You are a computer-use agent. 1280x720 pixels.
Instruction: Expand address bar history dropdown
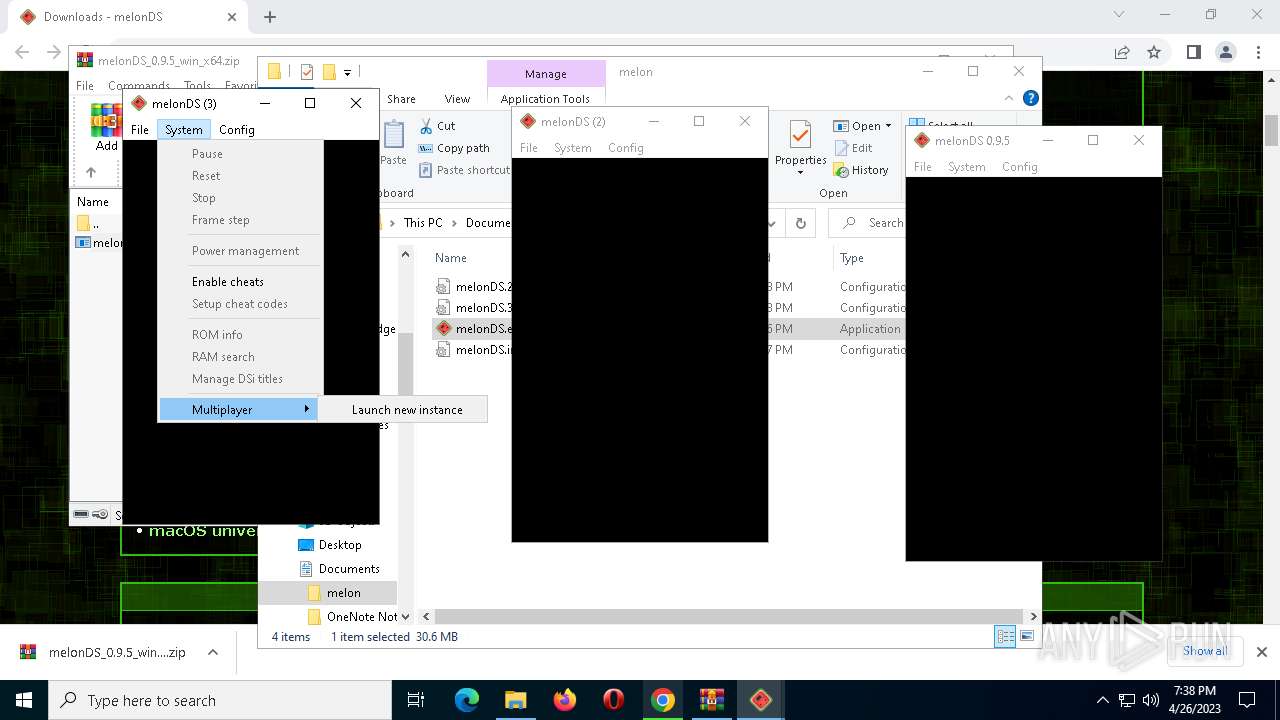tap(773, 223)
